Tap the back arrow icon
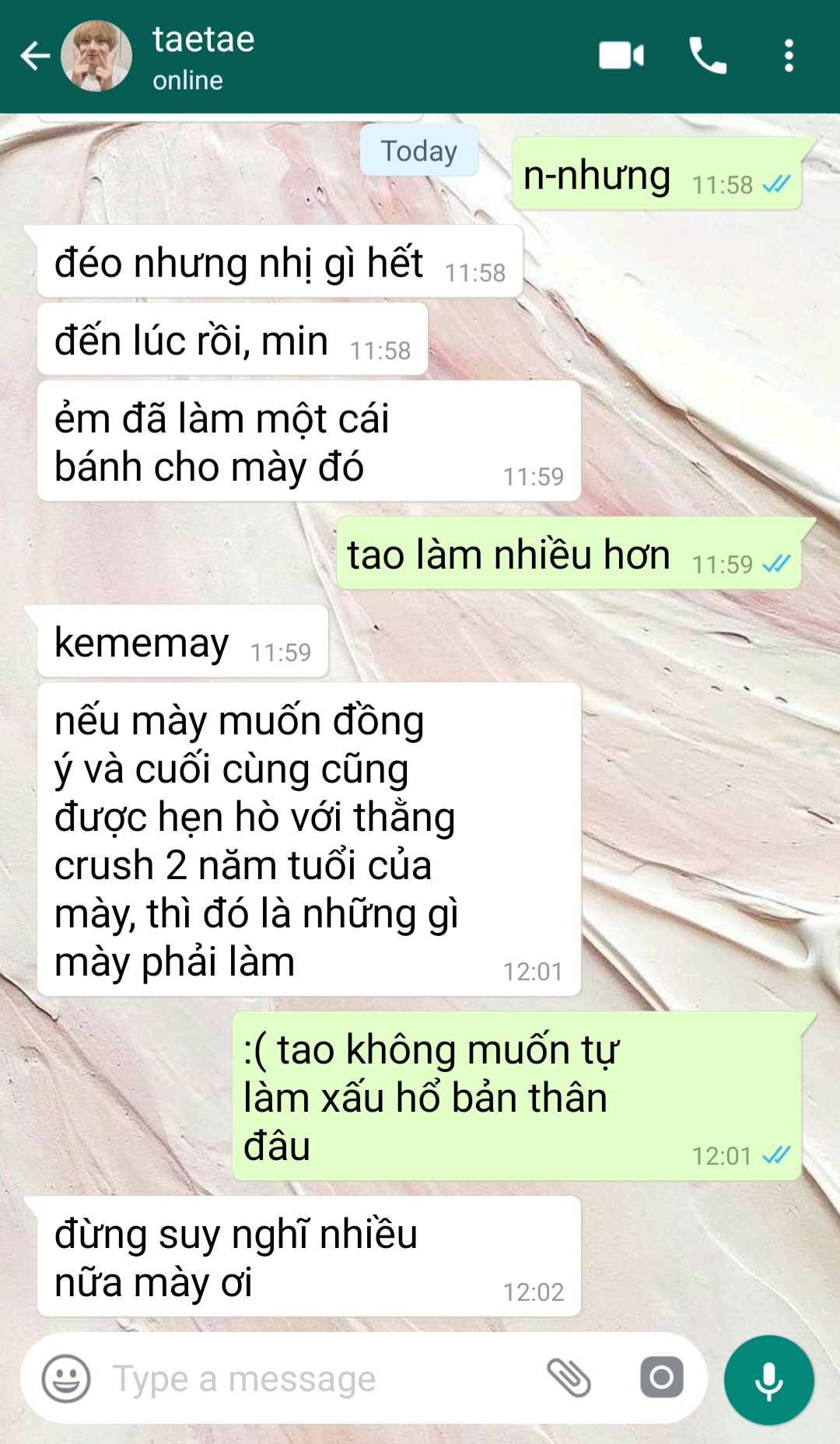The image size is (840, 1444). click(x=35, y=56)
